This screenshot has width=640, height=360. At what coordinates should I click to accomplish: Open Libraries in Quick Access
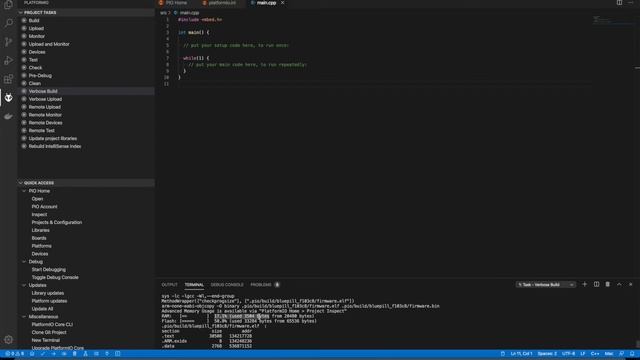[x=40, y=230]
